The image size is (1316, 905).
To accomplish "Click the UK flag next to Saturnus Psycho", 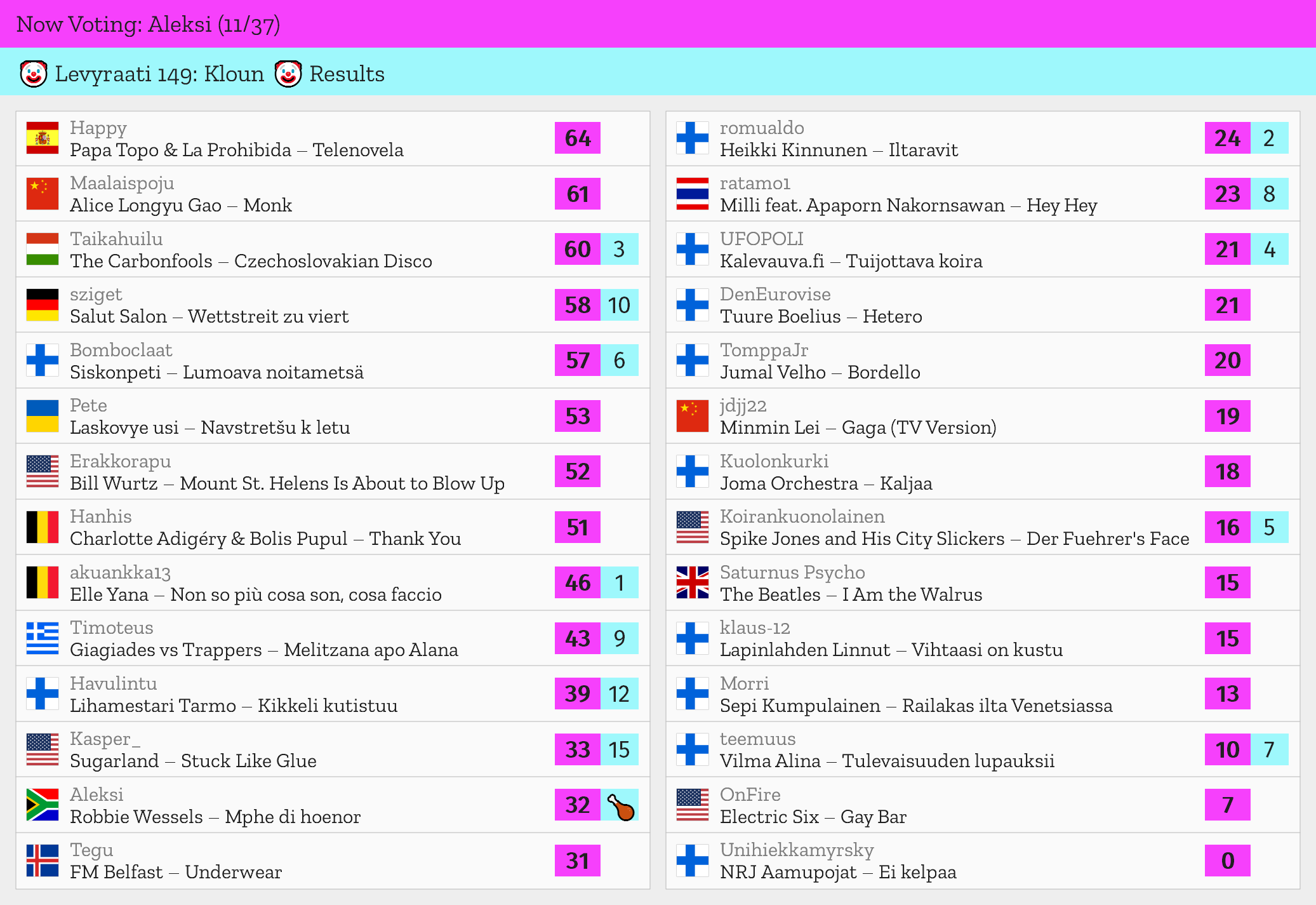I will [x=692, y=582].
